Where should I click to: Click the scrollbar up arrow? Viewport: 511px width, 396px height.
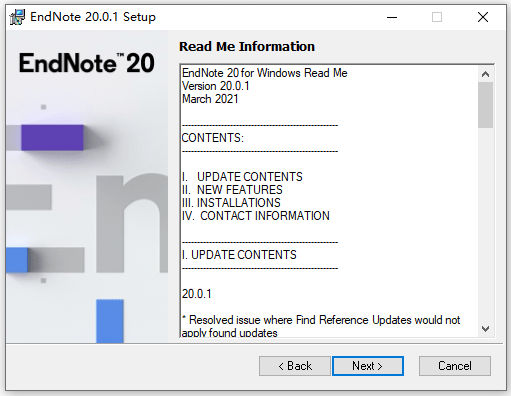tap(485, 74)
